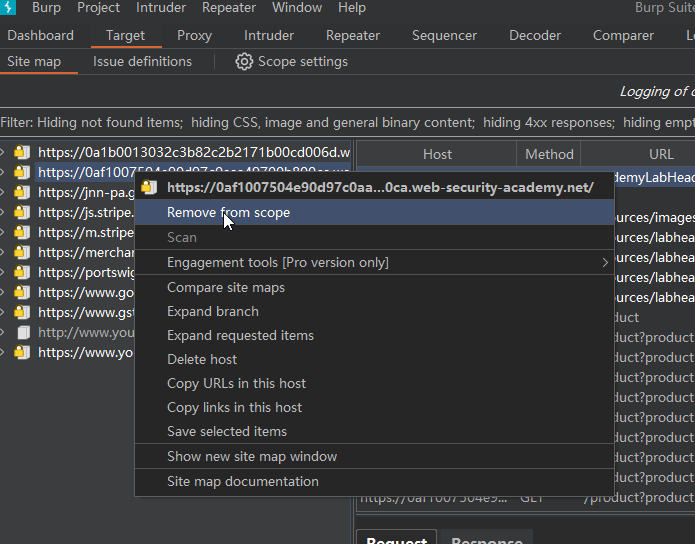The image size is (695, 544).
Task: Click page icon beside http://www.you host
Action: (x=23, y=332)
